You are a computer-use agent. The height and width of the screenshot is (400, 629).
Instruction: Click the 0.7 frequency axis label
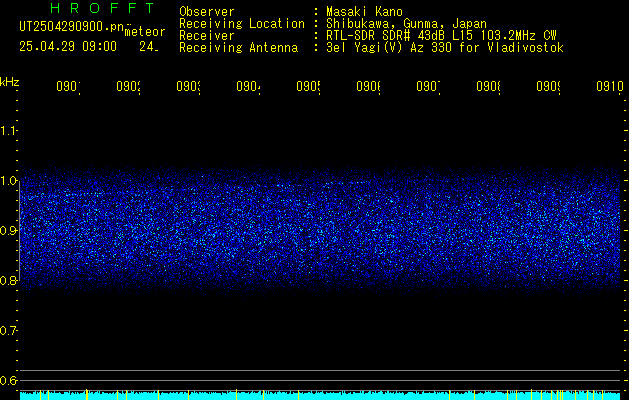(8, 330)
